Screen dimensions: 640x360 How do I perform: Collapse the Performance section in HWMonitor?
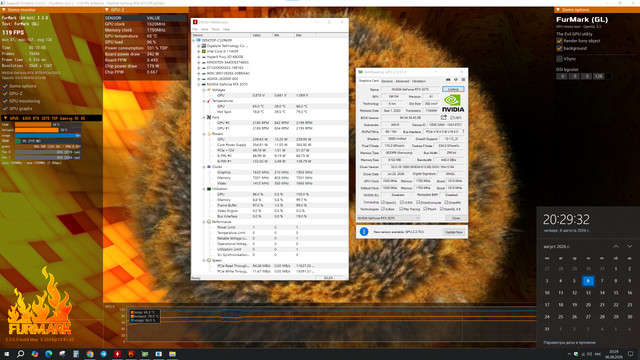(x=204, y=222)
